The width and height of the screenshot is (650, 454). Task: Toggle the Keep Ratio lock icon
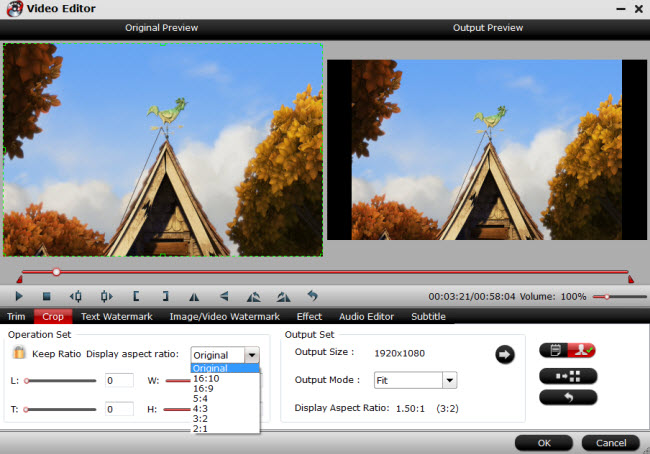(x=19, y=352)
